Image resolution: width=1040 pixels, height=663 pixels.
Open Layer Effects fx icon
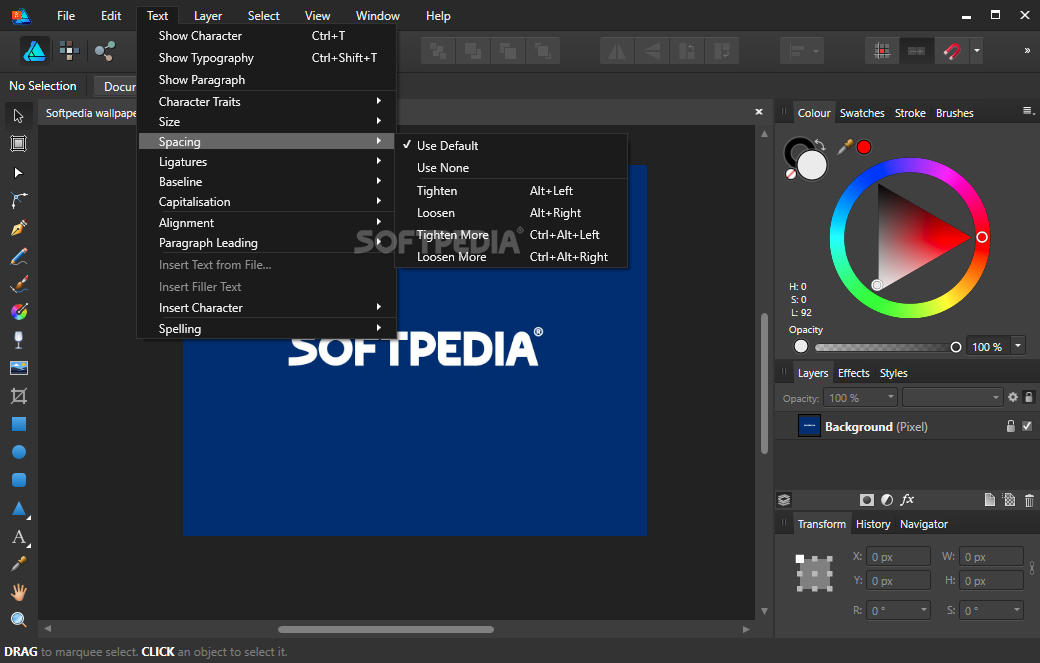[x=907, y=500]
